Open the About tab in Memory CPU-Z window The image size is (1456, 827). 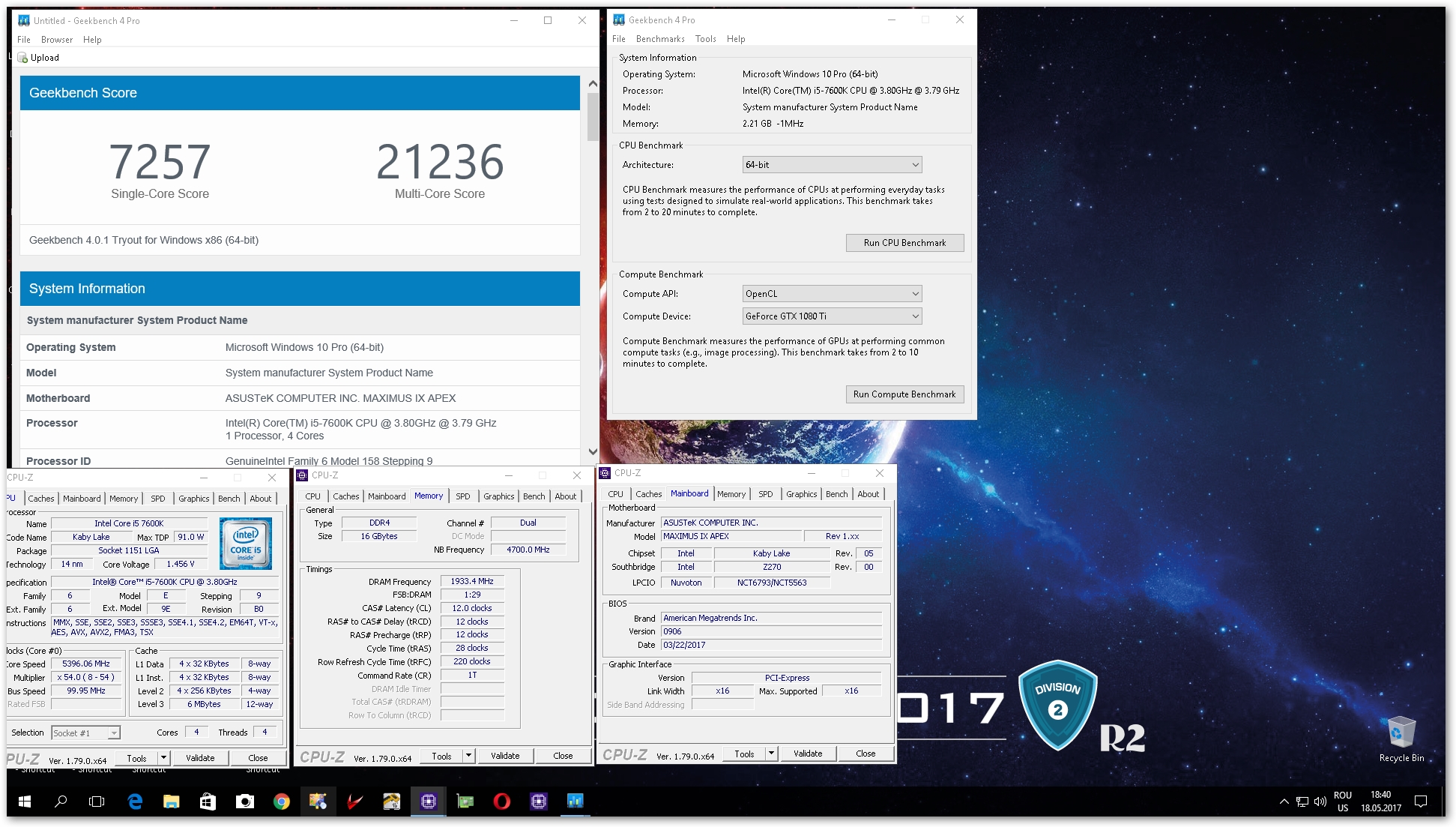pos(566,496)
